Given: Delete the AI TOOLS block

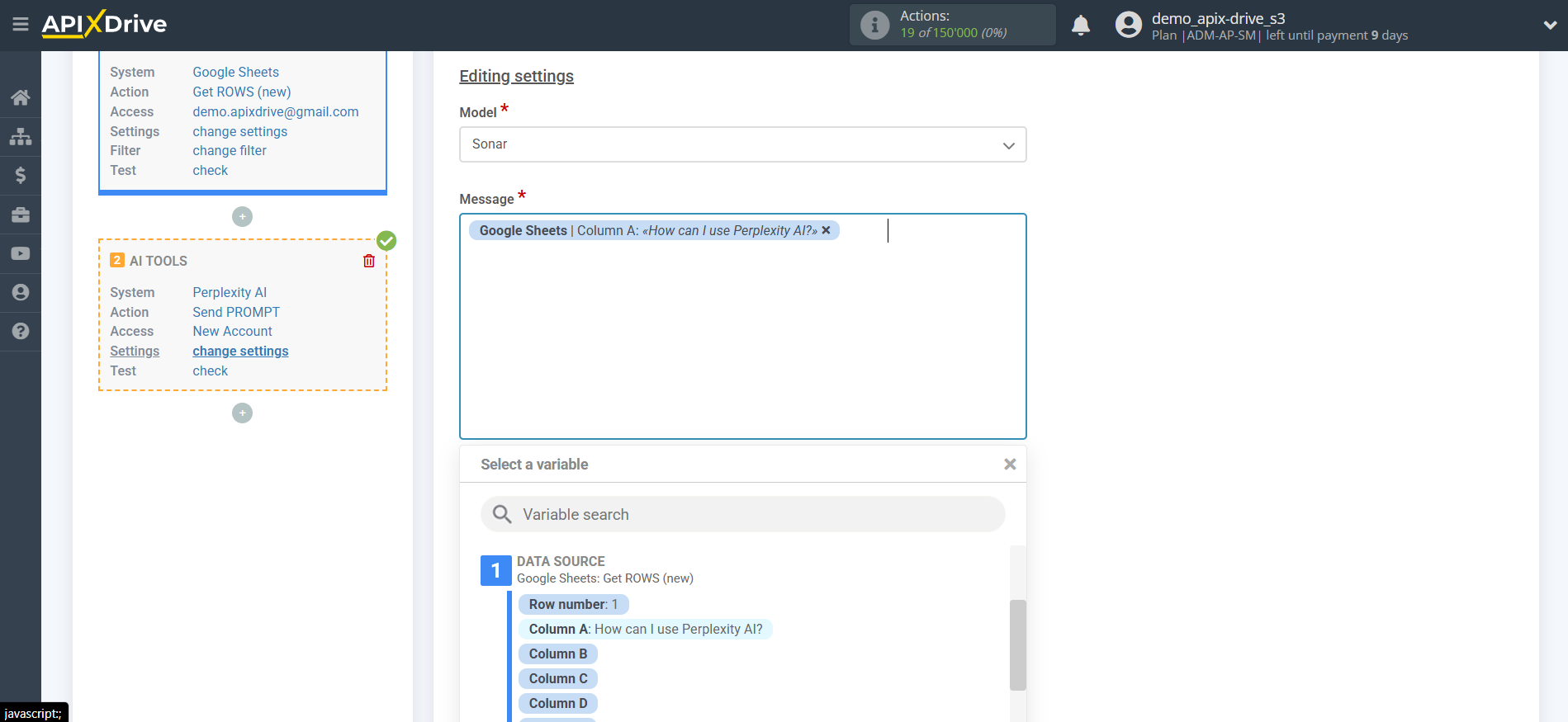Looking at the screenshot, I should click(369, 261).
